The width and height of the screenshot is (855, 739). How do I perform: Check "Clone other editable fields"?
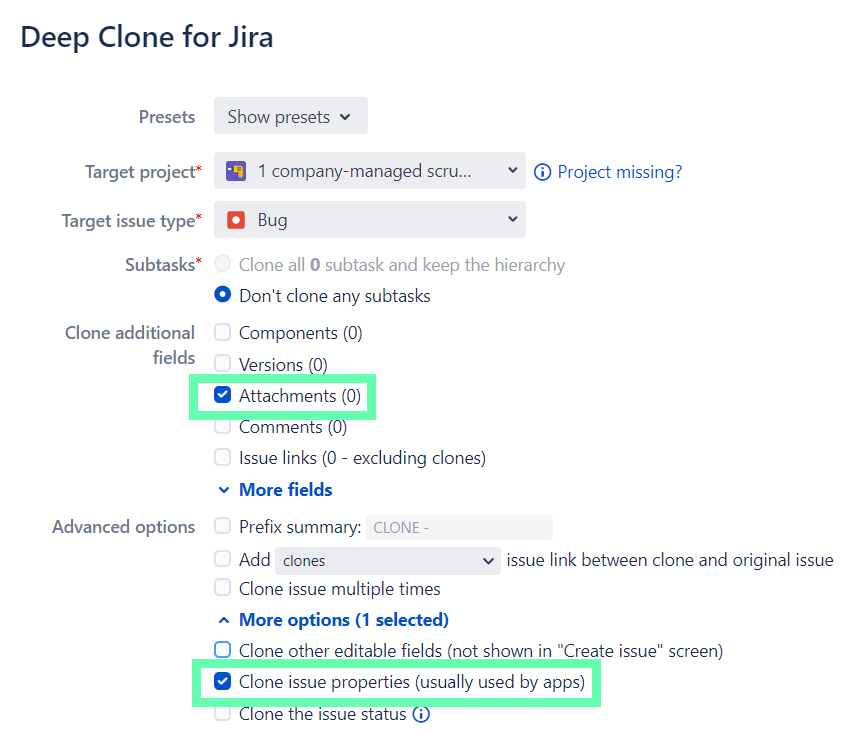pyautogui.click(x=222, y=650)
